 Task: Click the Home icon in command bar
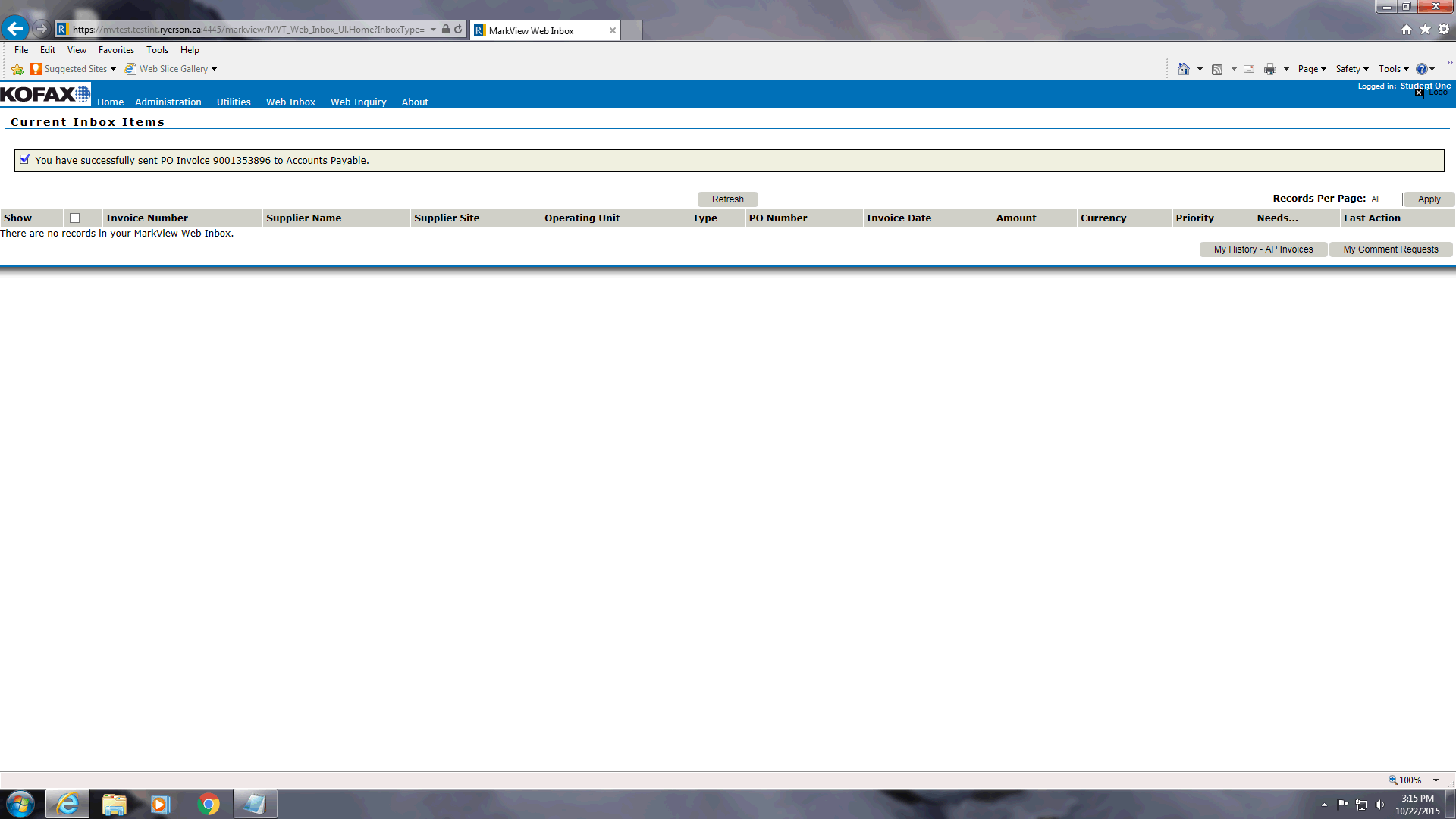1183,69
